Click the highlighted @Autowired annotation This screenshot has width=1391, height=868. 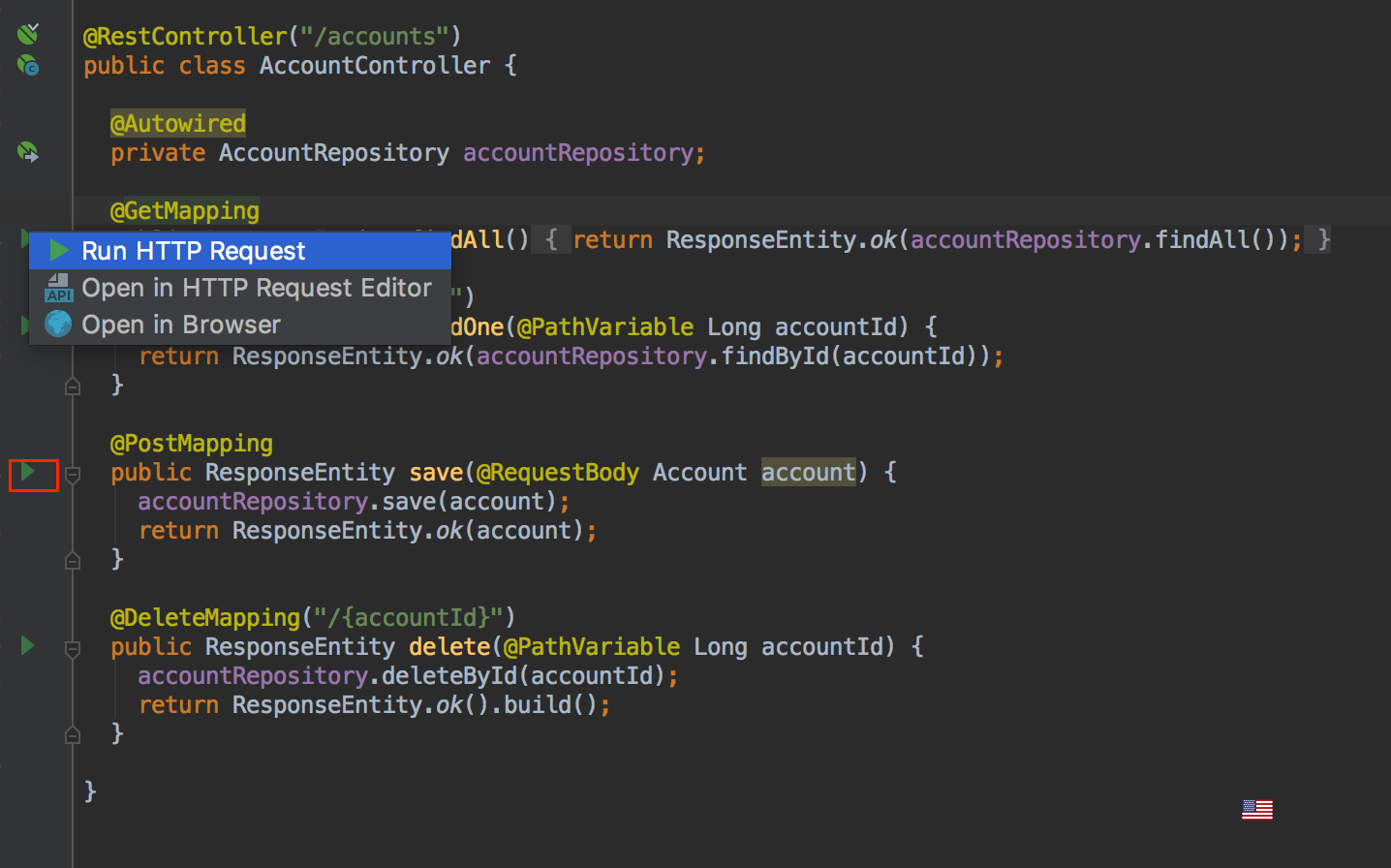click(178, 124)
